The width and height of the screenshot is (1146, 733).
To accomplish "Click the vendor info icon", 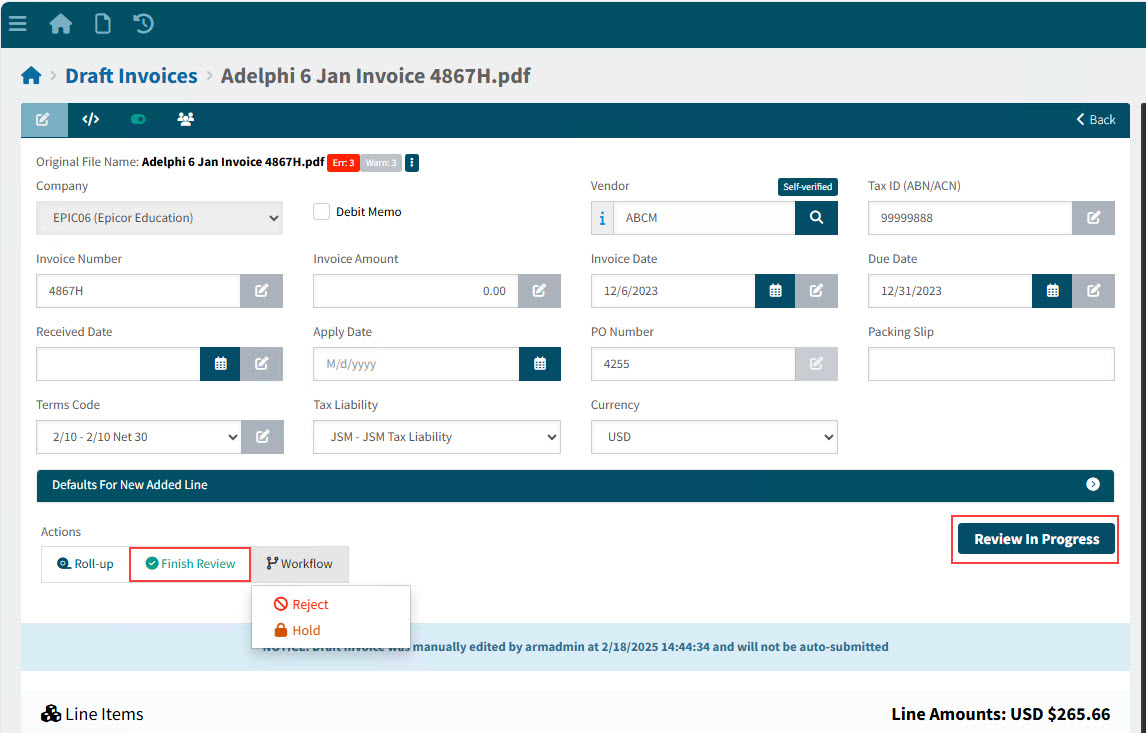I will [x=602, y=218].
